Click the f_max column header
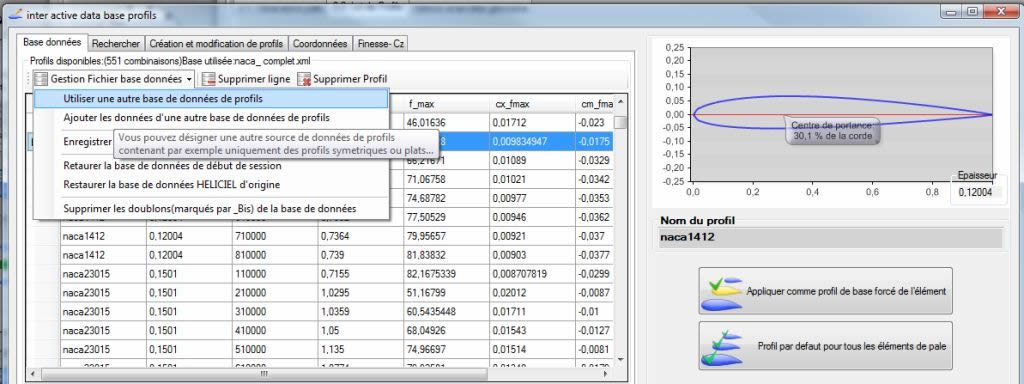 click(446, 104)
